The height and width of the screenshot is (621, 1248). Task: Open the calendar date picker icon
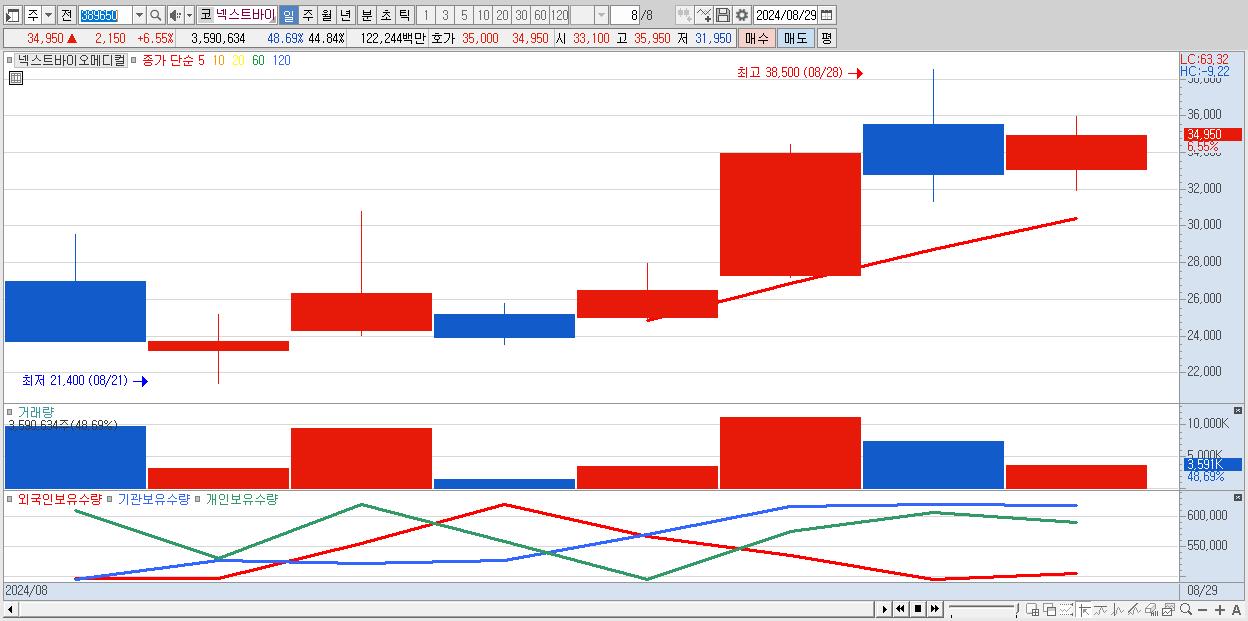pyautogui.click(x=827, y=15)
